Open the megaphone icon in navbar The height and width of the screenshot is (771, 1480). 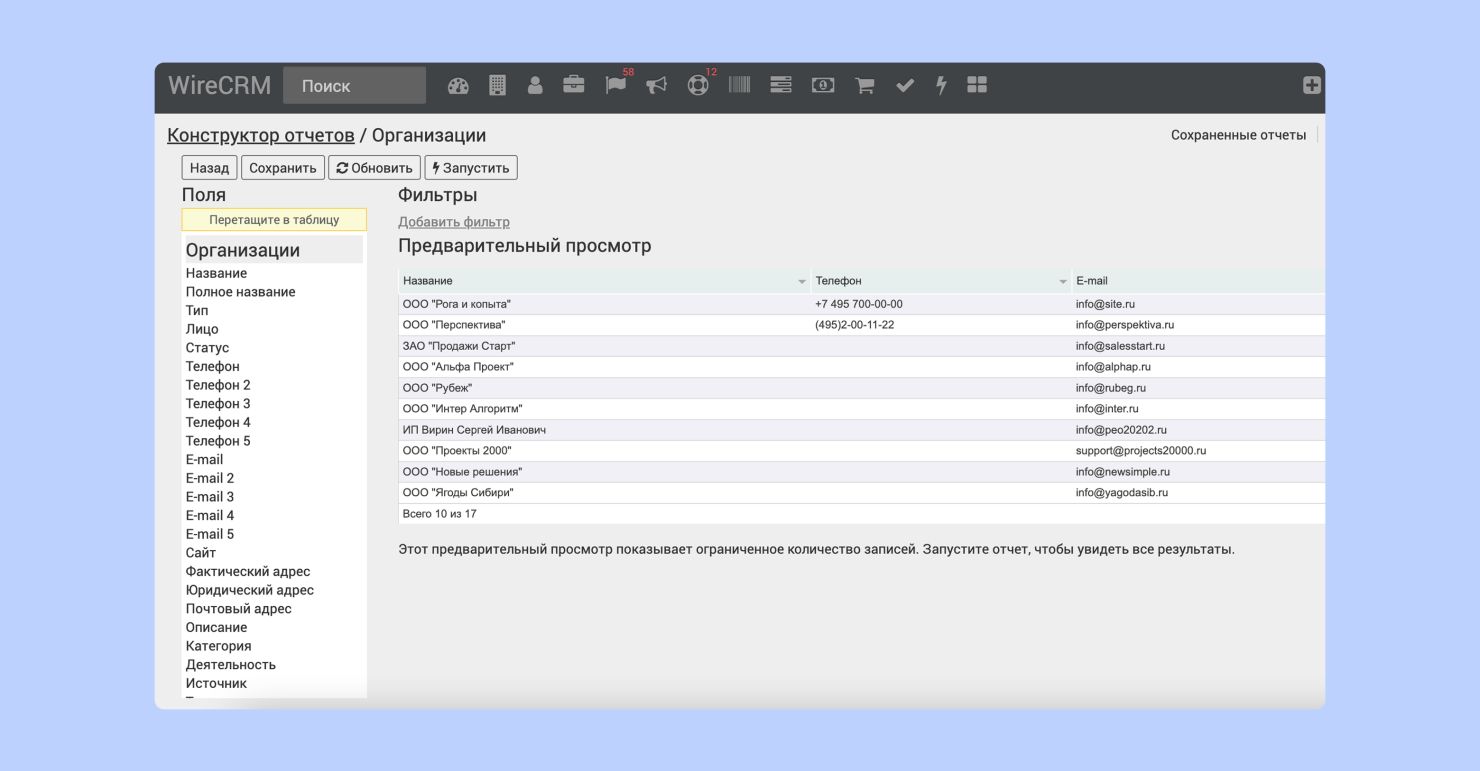coord(656,86)
